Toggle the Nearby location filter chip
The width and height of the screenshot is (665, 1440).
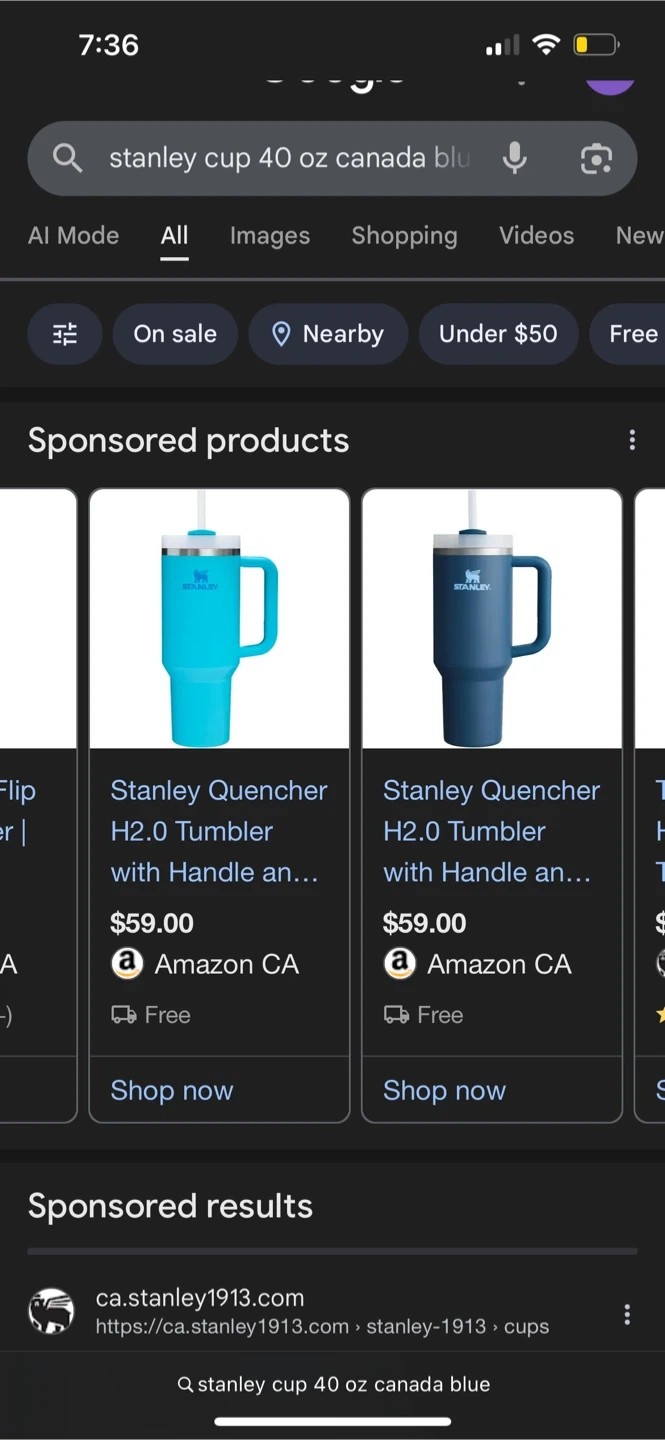click(x=328, y=334)
